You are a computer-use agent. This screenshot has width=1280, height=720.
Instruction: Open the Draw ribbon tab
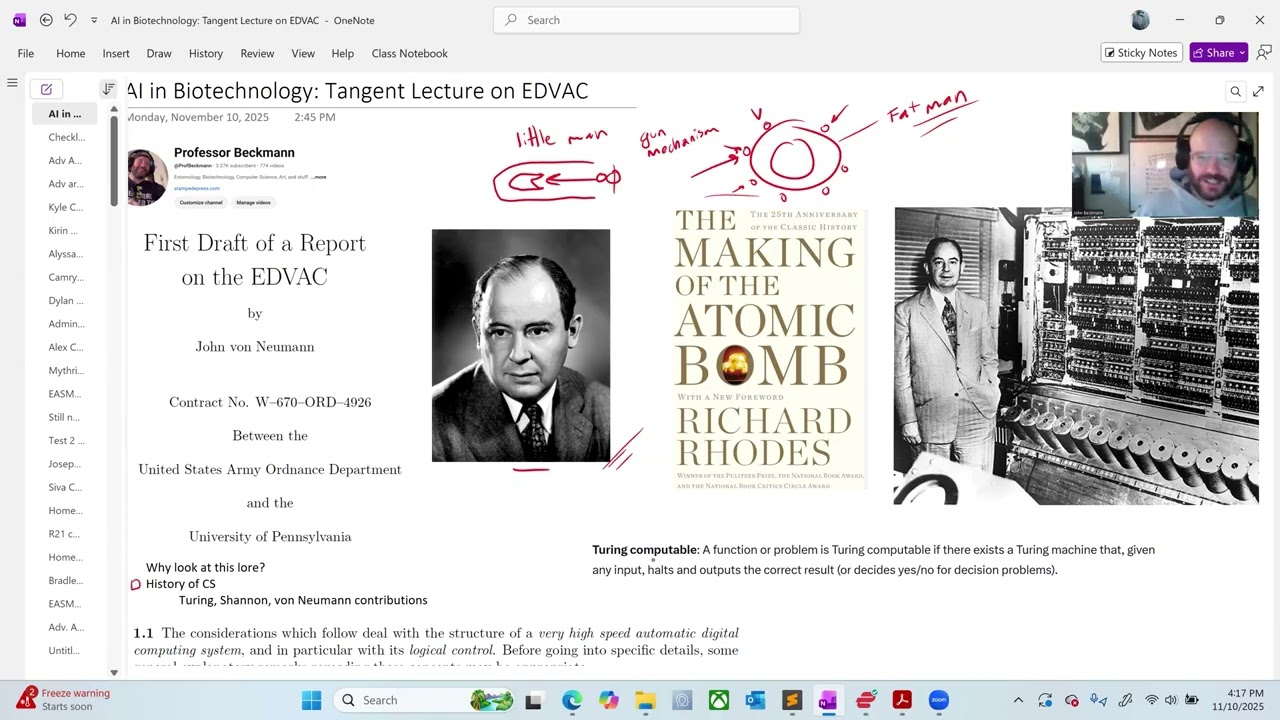tap(159, 53)
